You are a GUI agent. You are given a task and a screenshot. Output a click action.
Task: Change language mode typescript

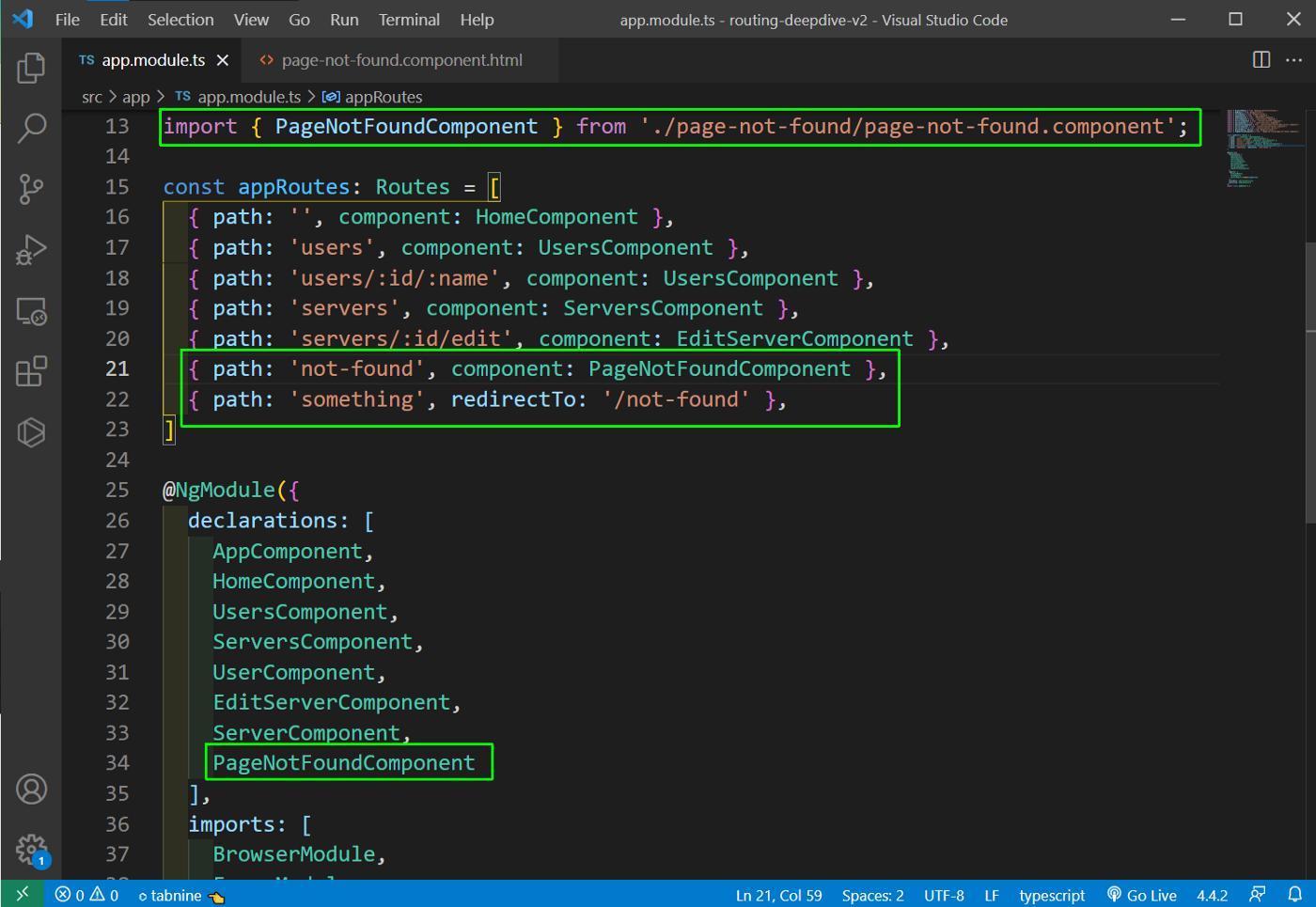click(1052, 896)
